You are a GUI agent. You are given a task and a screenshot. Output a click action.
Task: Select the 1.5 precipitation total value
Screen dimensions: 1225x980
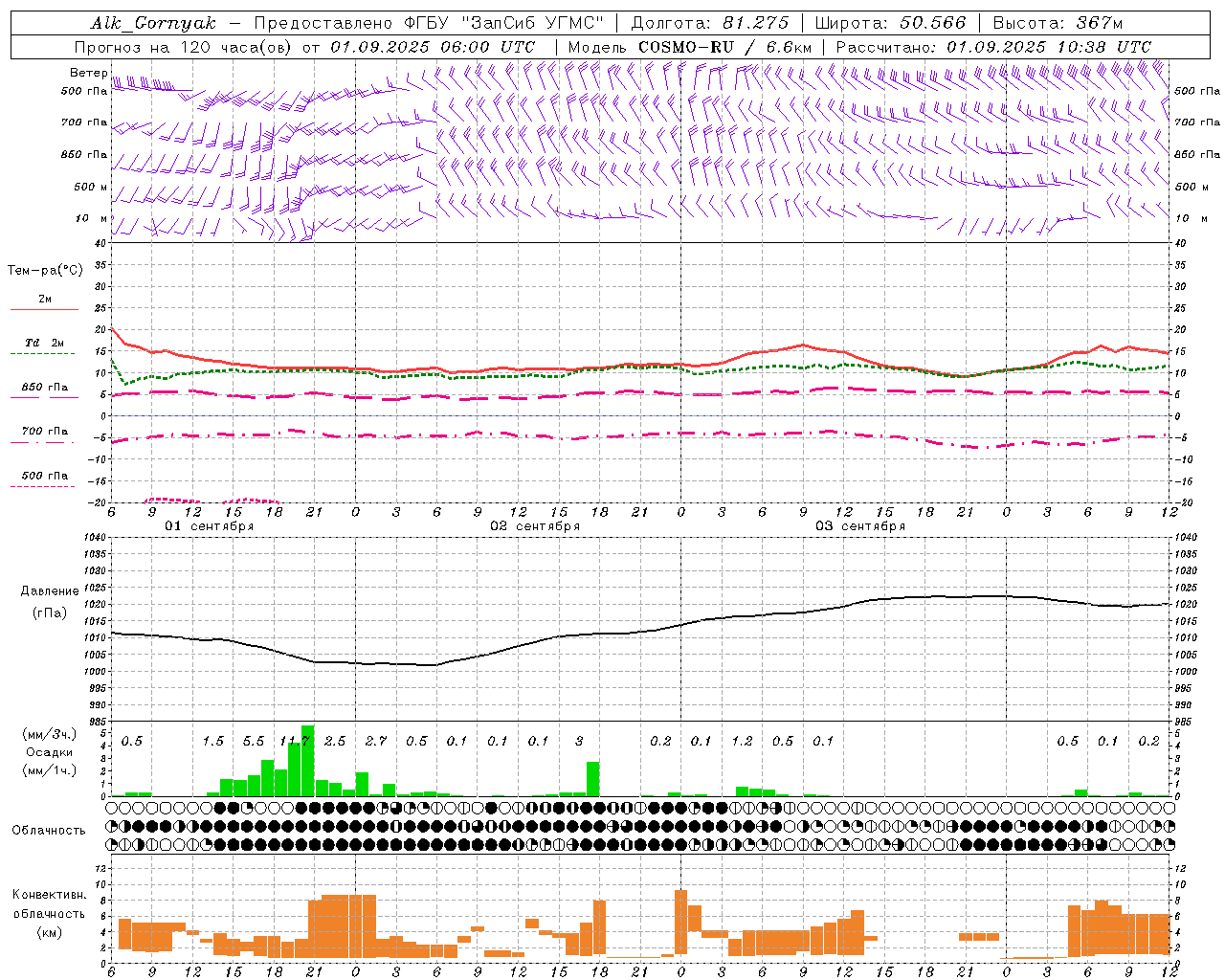point(212,742)
